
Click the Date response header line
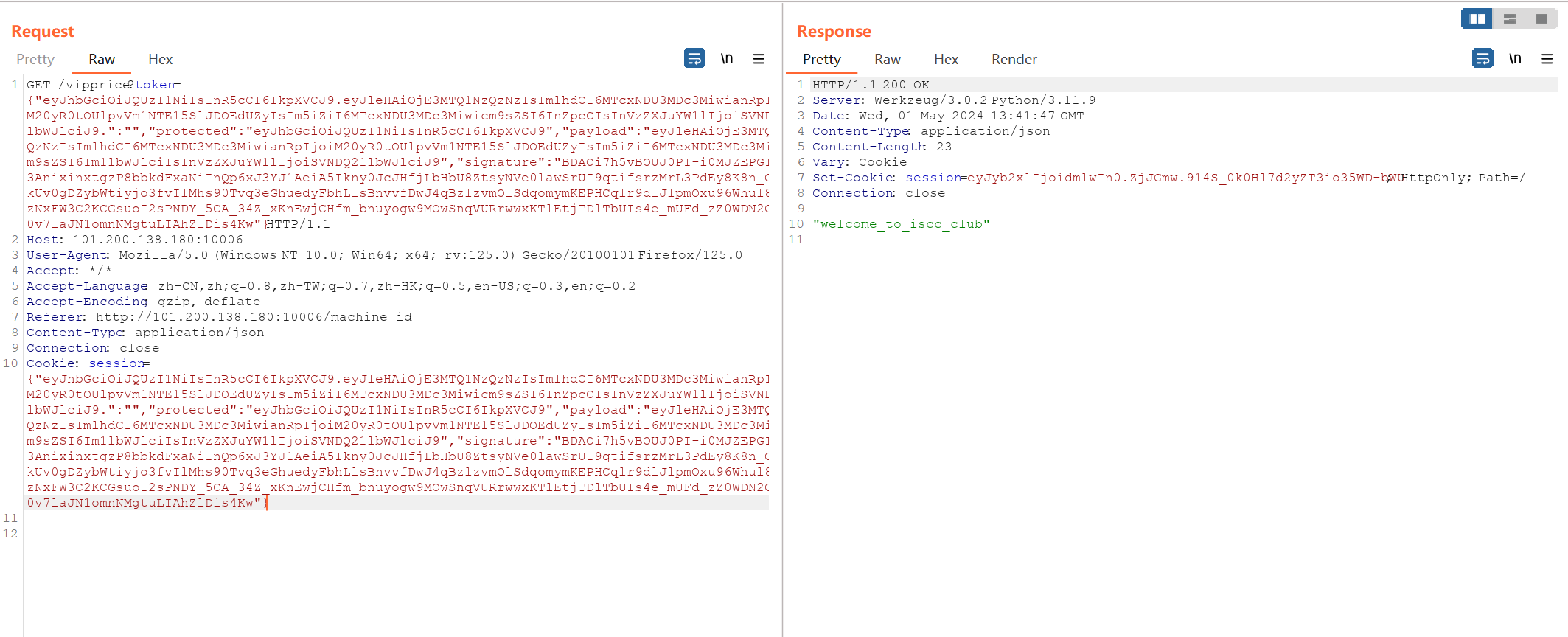[x=948, y=116]
